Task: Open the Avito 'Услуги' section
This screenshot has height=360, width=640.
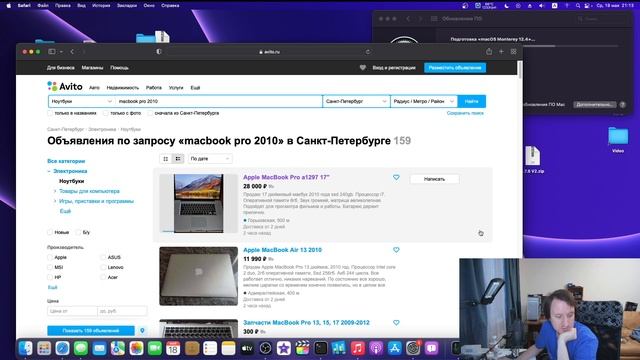Action: click(x=176, y=88)
